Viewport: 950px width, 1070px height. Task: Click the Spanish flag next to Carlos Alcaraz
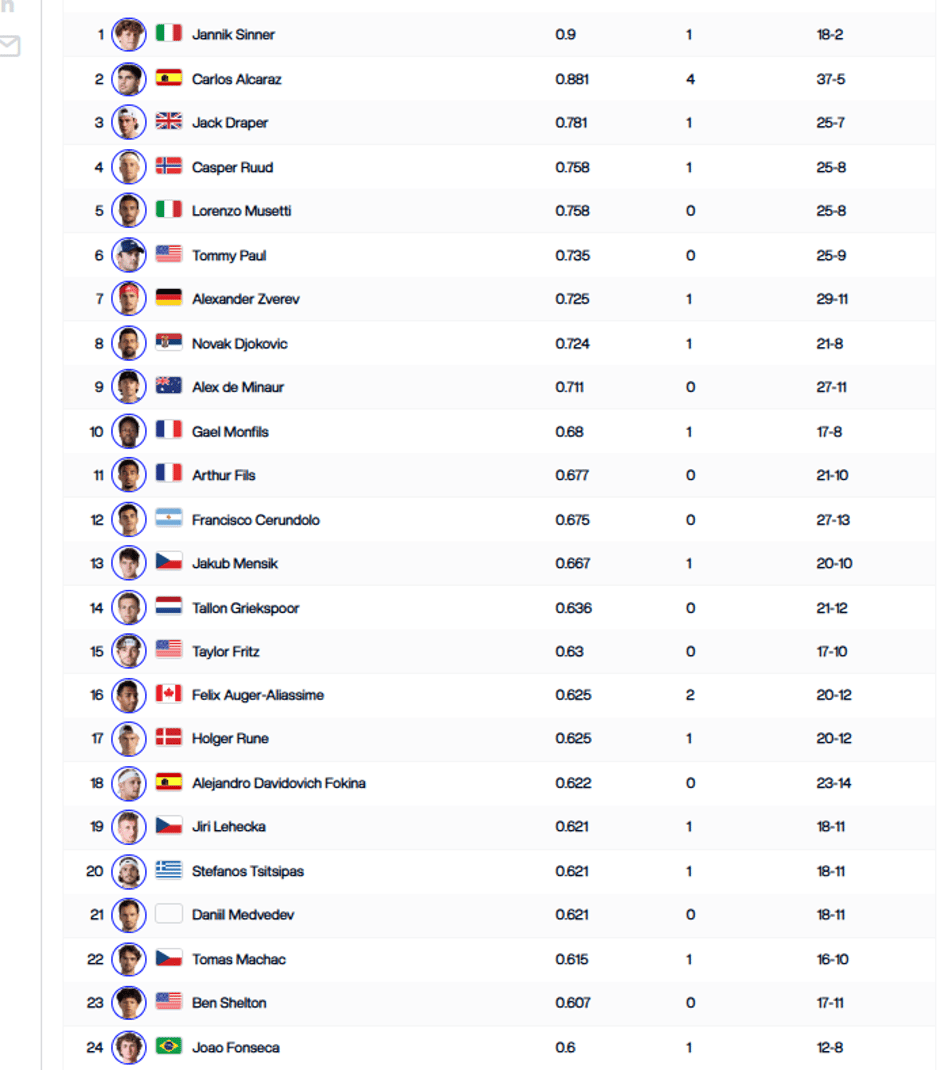pyautogui.click(x=169, y=78)
